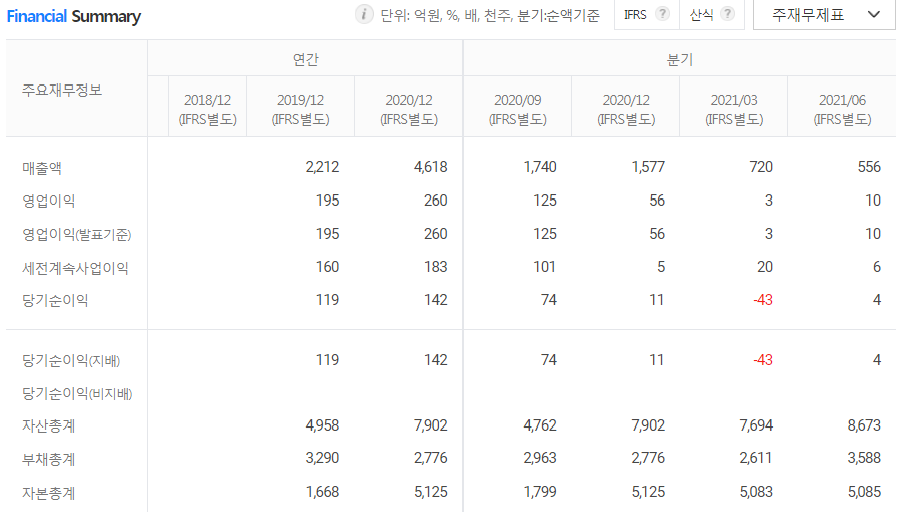Viewport: 913px width, 512px height.
Task: Click the 당기순이익(지배) row label
Action: [x=71, y=360]
